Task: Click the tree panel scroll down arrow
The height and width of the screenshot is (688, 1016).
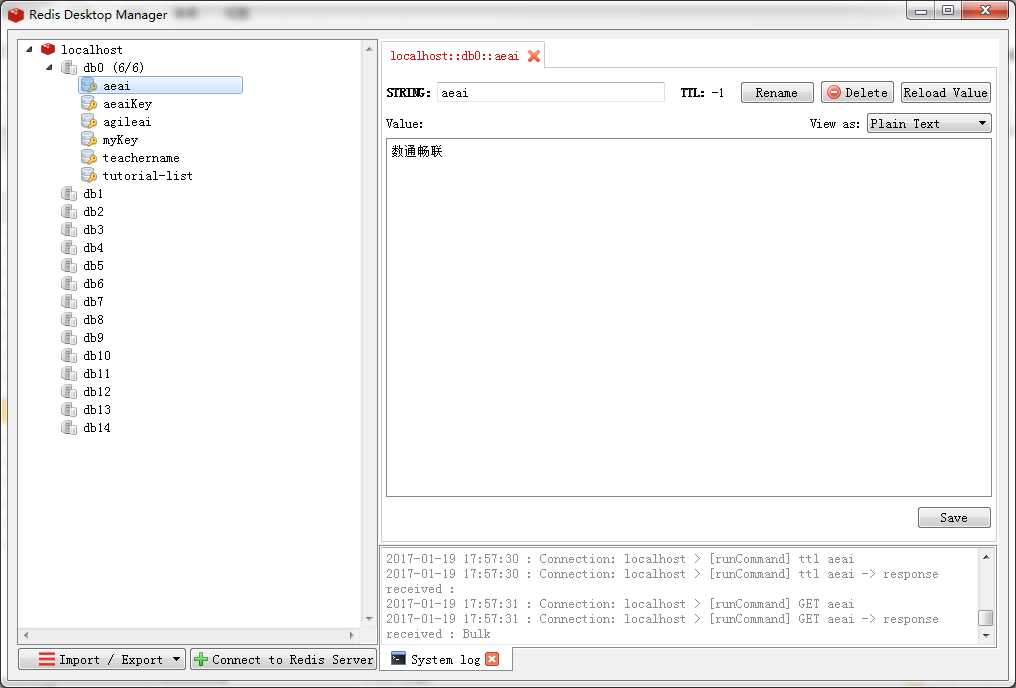Action: tap(369, 619)
